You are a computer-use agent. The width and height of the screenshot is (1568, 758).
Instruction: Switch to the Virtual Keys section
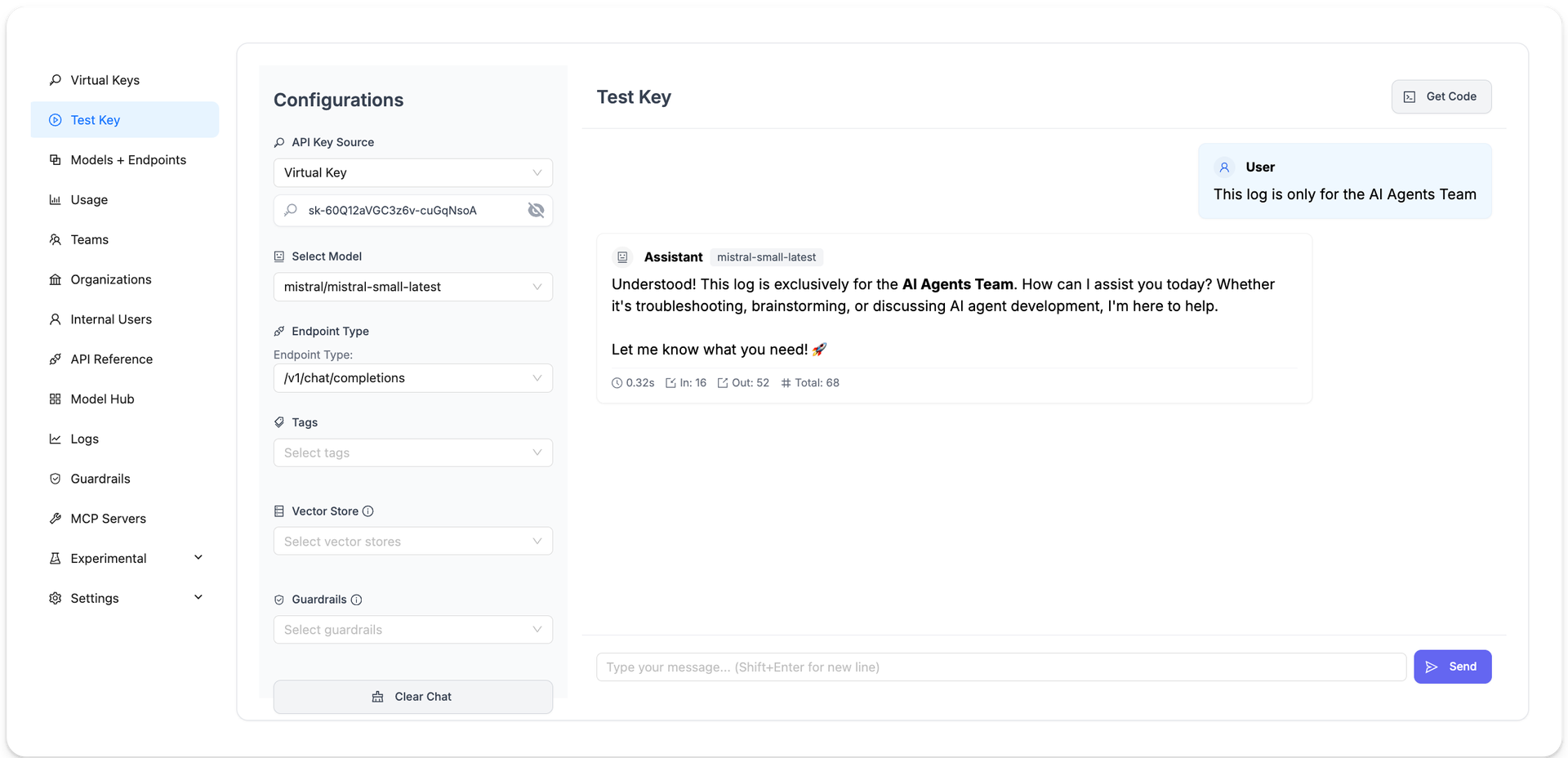coord(105,80)
